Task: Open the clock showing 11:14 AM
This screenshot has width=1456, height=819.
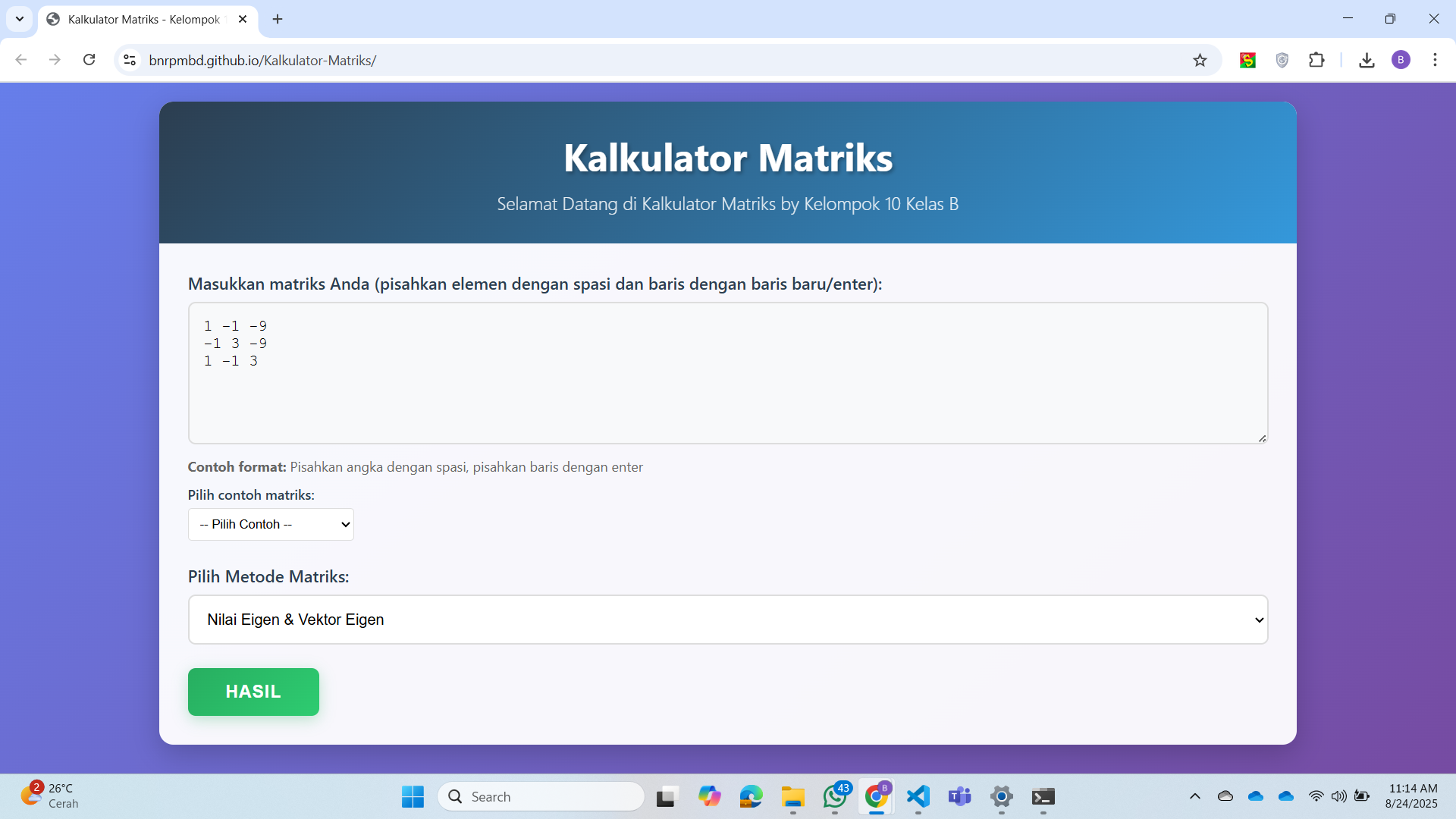Action: click(1412, 796)
